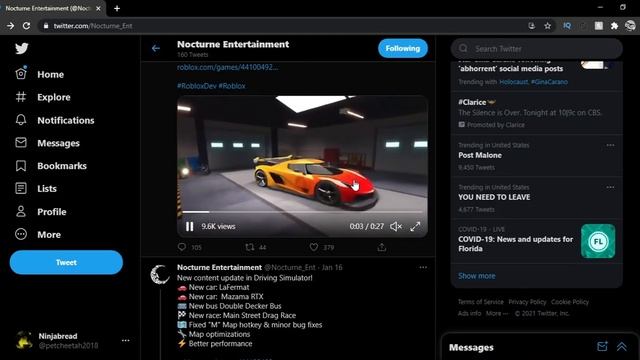
Task: Open options for YOU NEED TO LEAVE trend
Action: 610,187
